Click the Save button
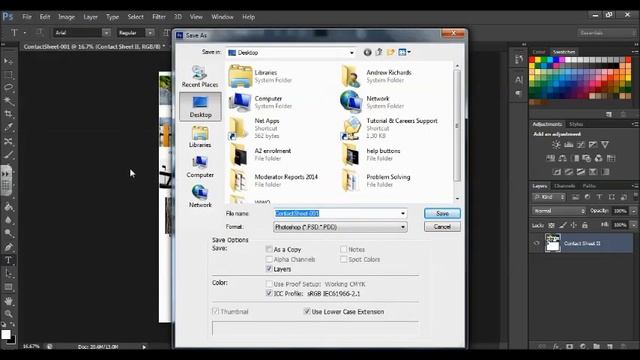The height and width of the screenshot is (360, 640). pos(442,213)
